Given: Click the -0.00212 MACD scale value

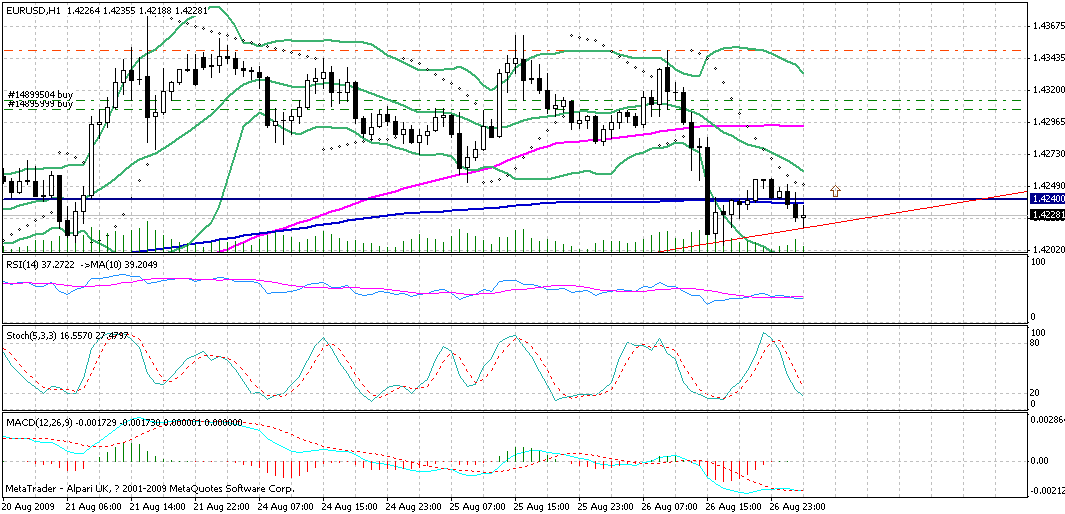Looking at the screenshot, I should pos(1046,490).
